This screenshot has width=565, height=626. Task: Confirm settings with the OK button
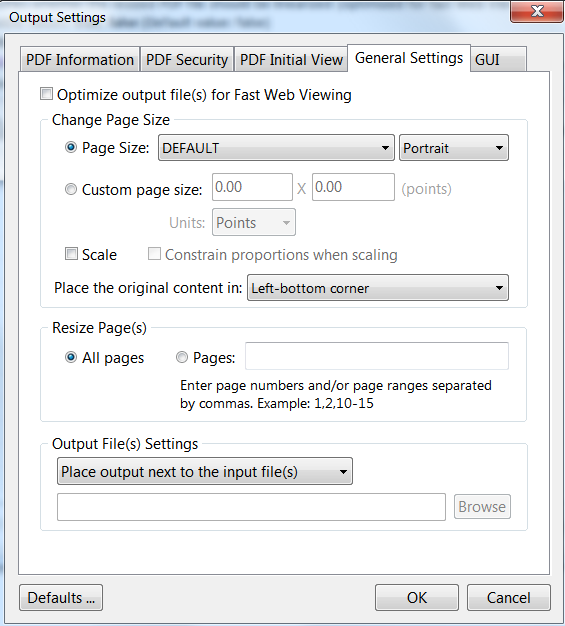[x=416, y=598]
